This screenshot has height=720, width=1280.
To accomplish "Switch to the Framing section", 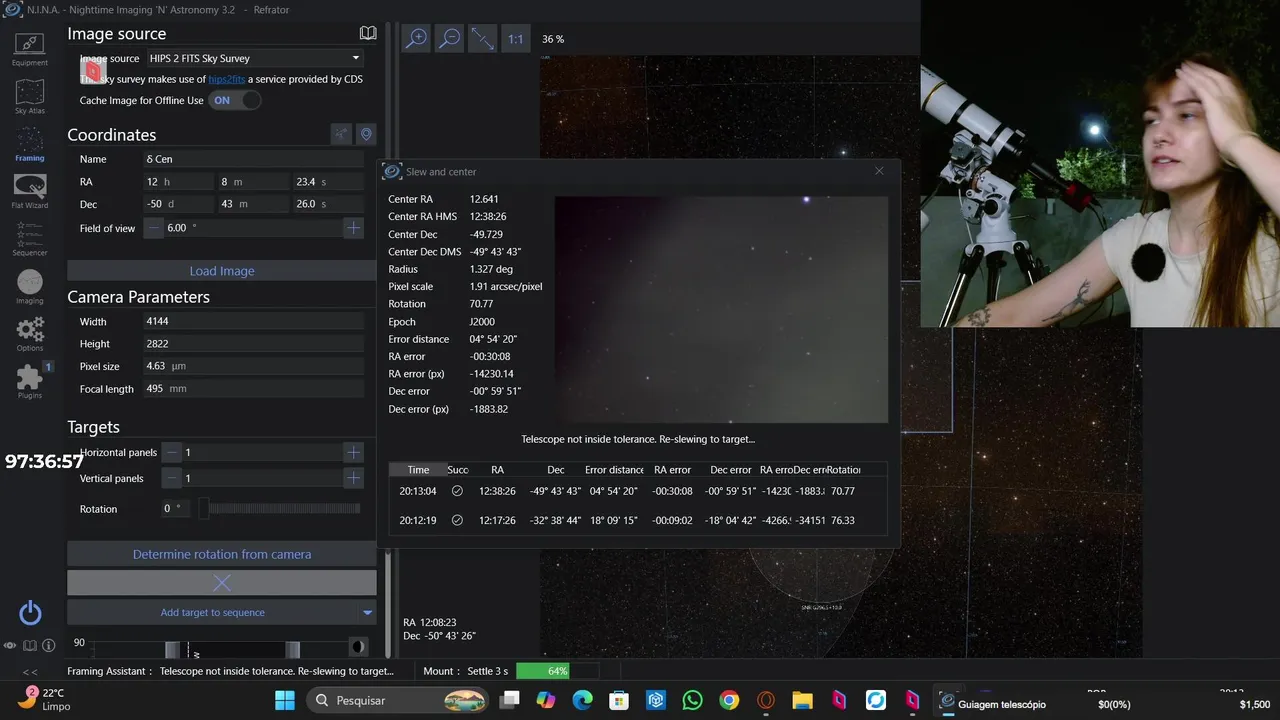I will click(x=30, y=145).
